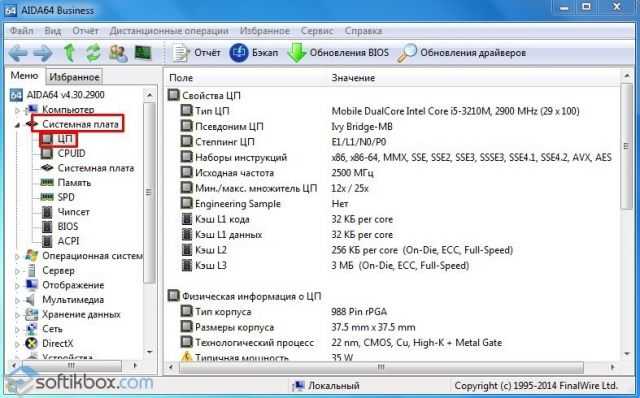
Task: Click the Отчёт report button
Action: click(196, 53)
